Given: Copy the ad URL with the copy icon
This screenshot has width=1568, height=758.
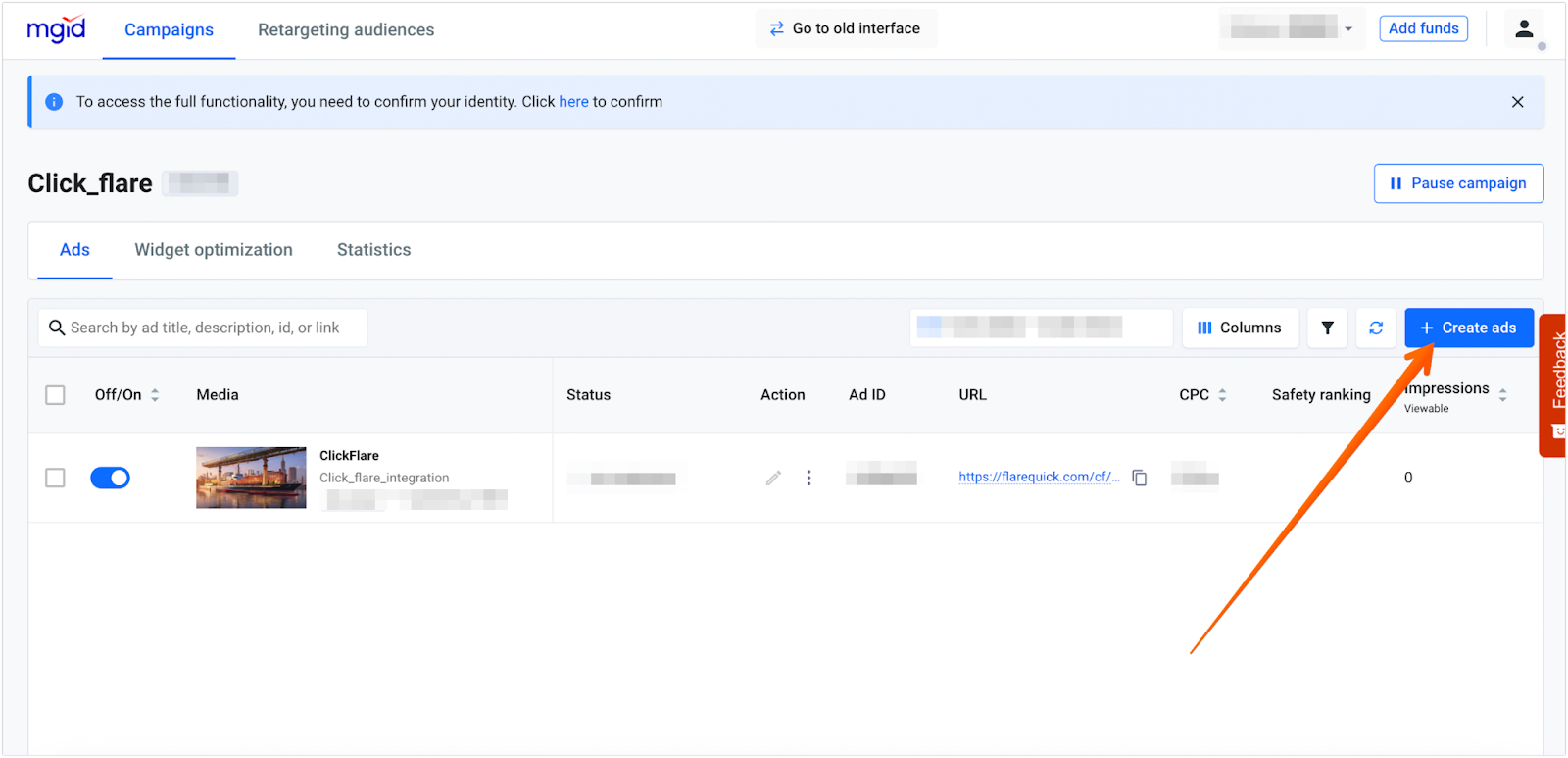Looking at the screenshot, I should 1140,478.
